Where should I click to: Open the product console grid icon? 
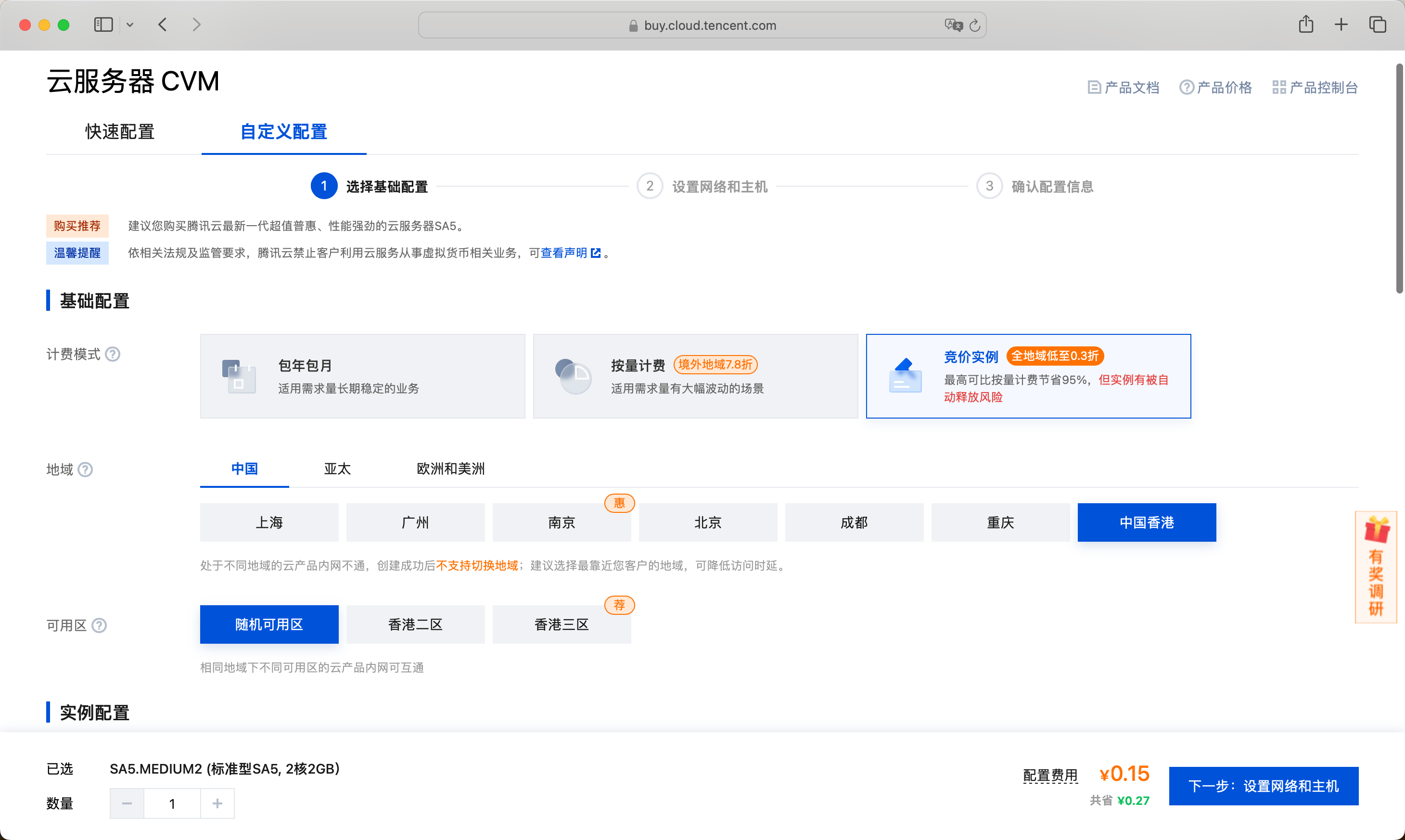coord(1279,88)
